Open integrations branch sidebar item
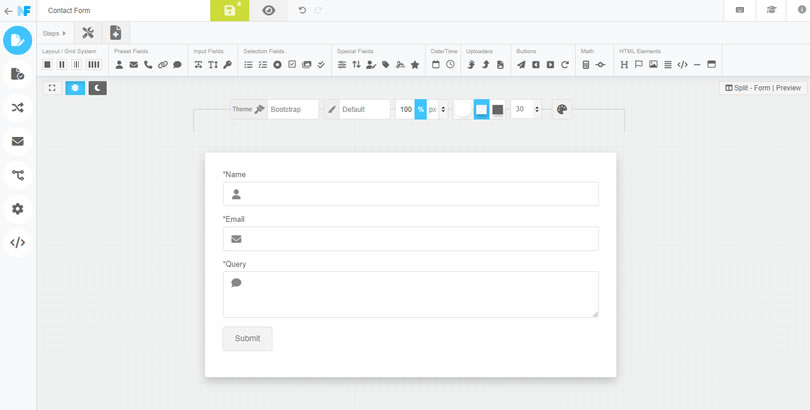 pos(18,175)
